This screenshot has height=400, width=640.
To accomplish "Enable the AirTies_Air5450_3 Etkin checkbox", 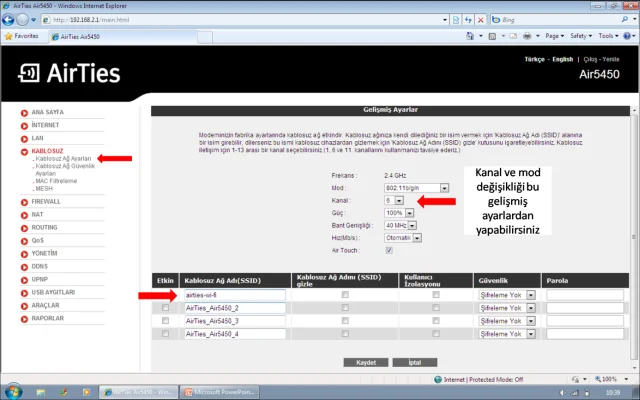I will [165, 321].
